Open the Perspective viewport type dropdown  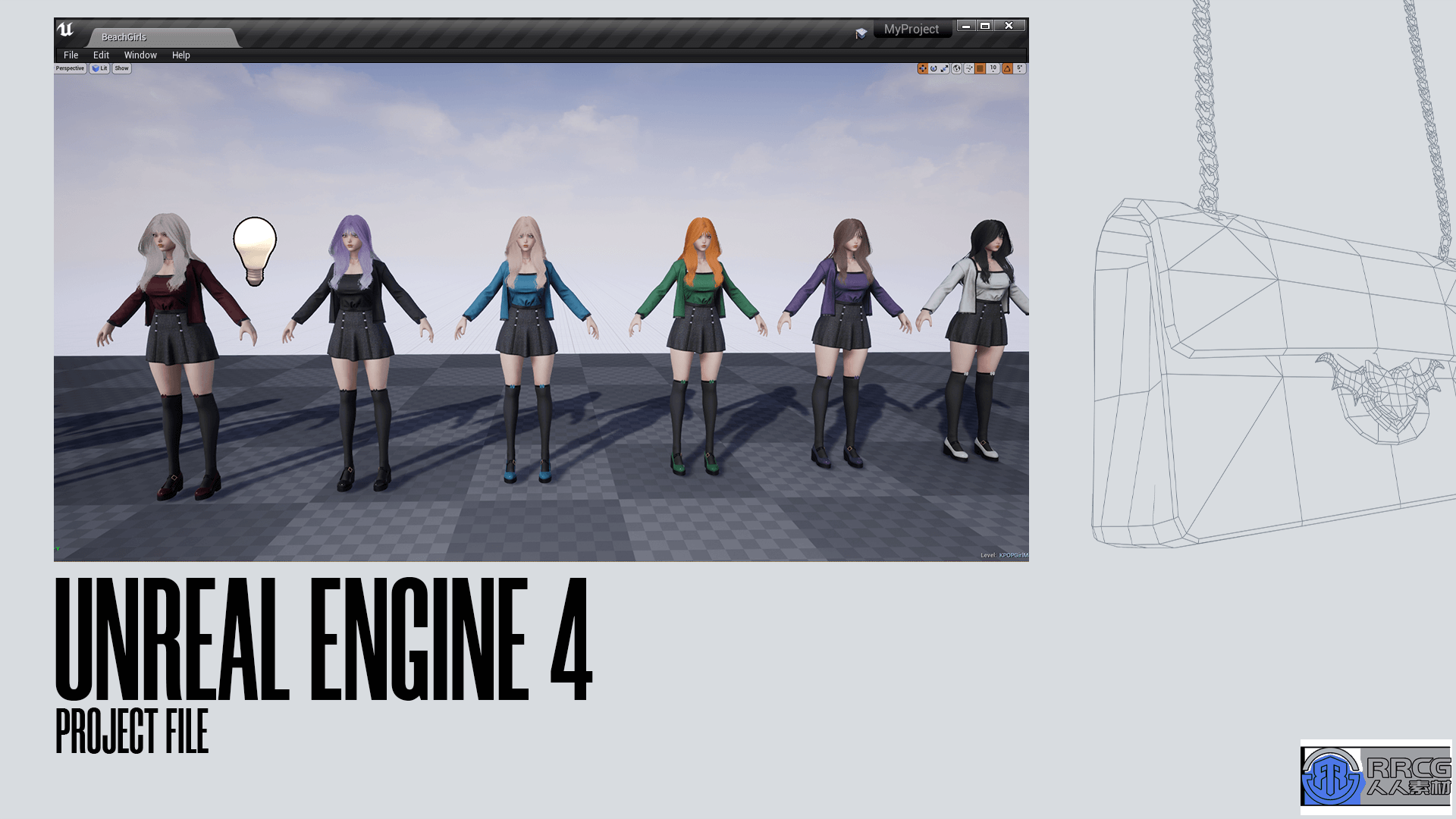pyautogui.click(x=70, y=68)
